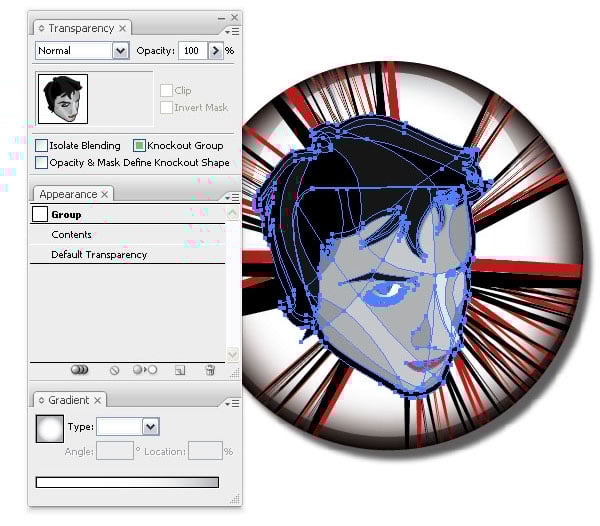The image size is (600, 526).
Task: Check Opacity & Mask Define Knockout Shape
Action: click(41, 162)
